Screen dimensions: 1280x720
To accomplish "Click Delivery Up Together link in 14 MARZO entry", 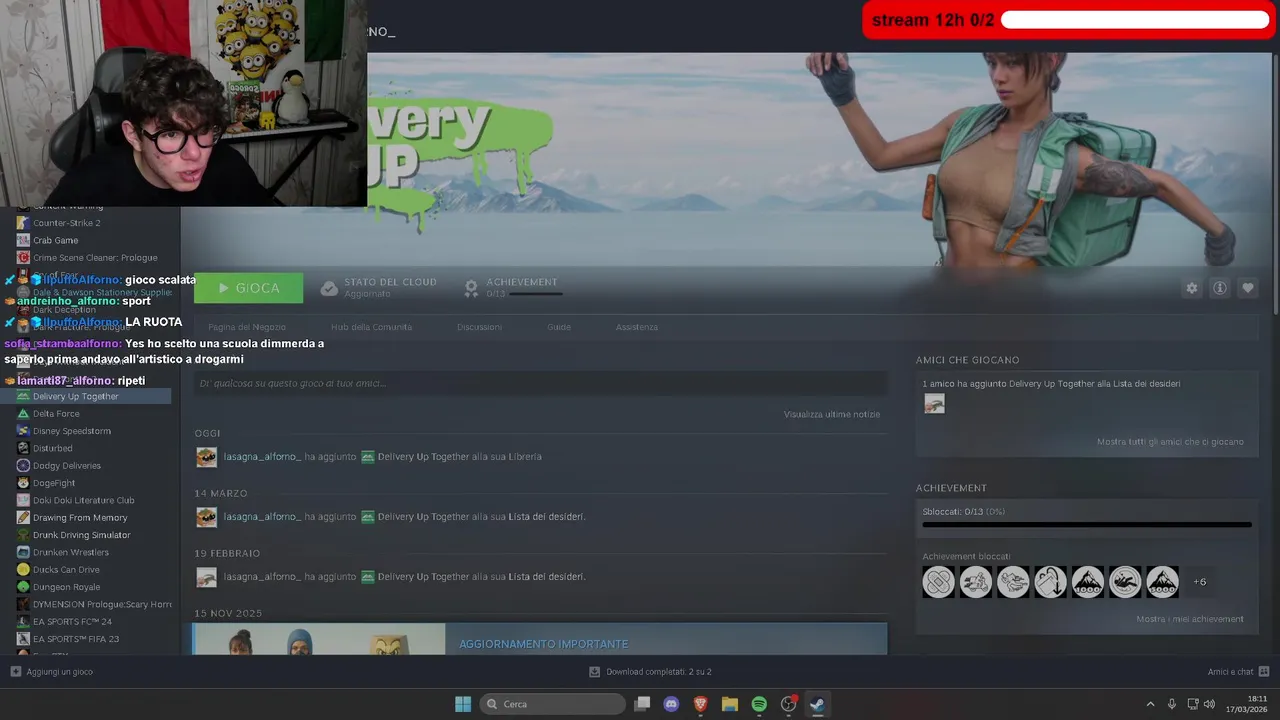I will [x=423, y=517].
